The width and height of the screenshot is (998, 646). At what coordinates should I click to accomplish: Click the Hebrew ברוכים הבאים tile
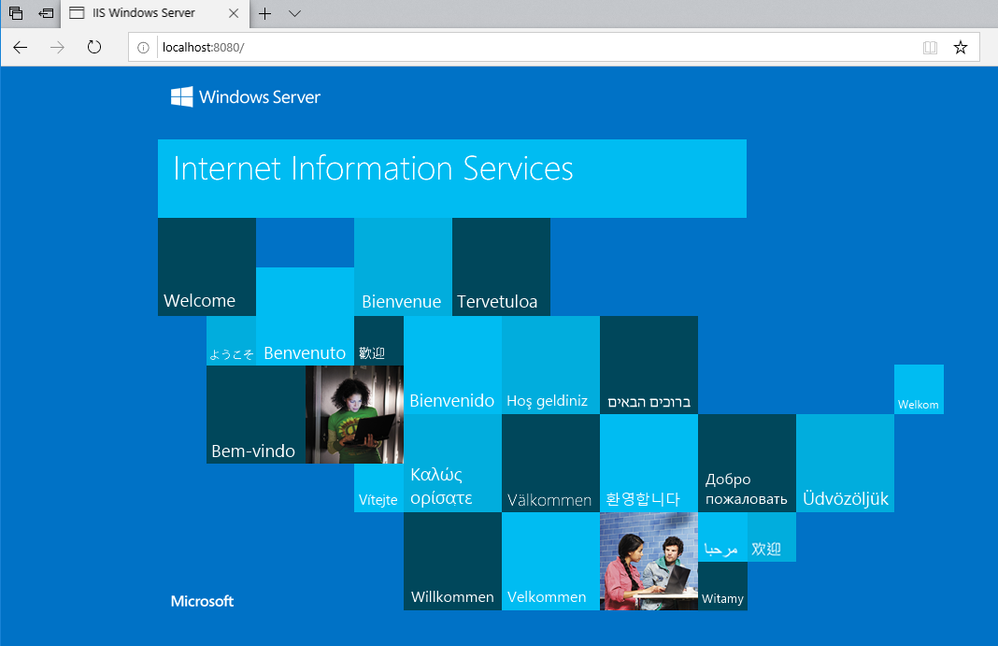pyautogui.click(x=649, y=365)
